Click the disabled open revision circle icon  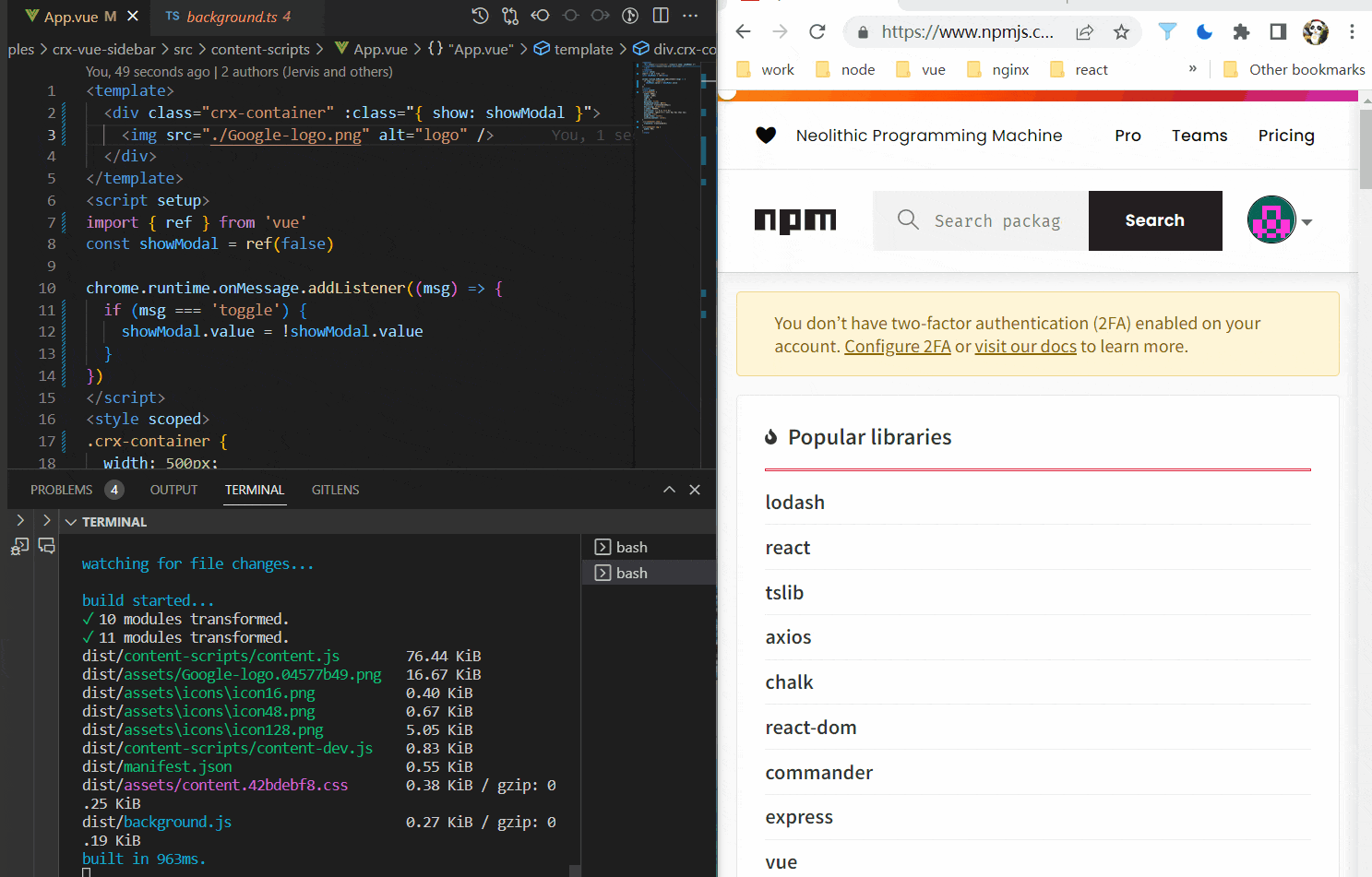570,16
